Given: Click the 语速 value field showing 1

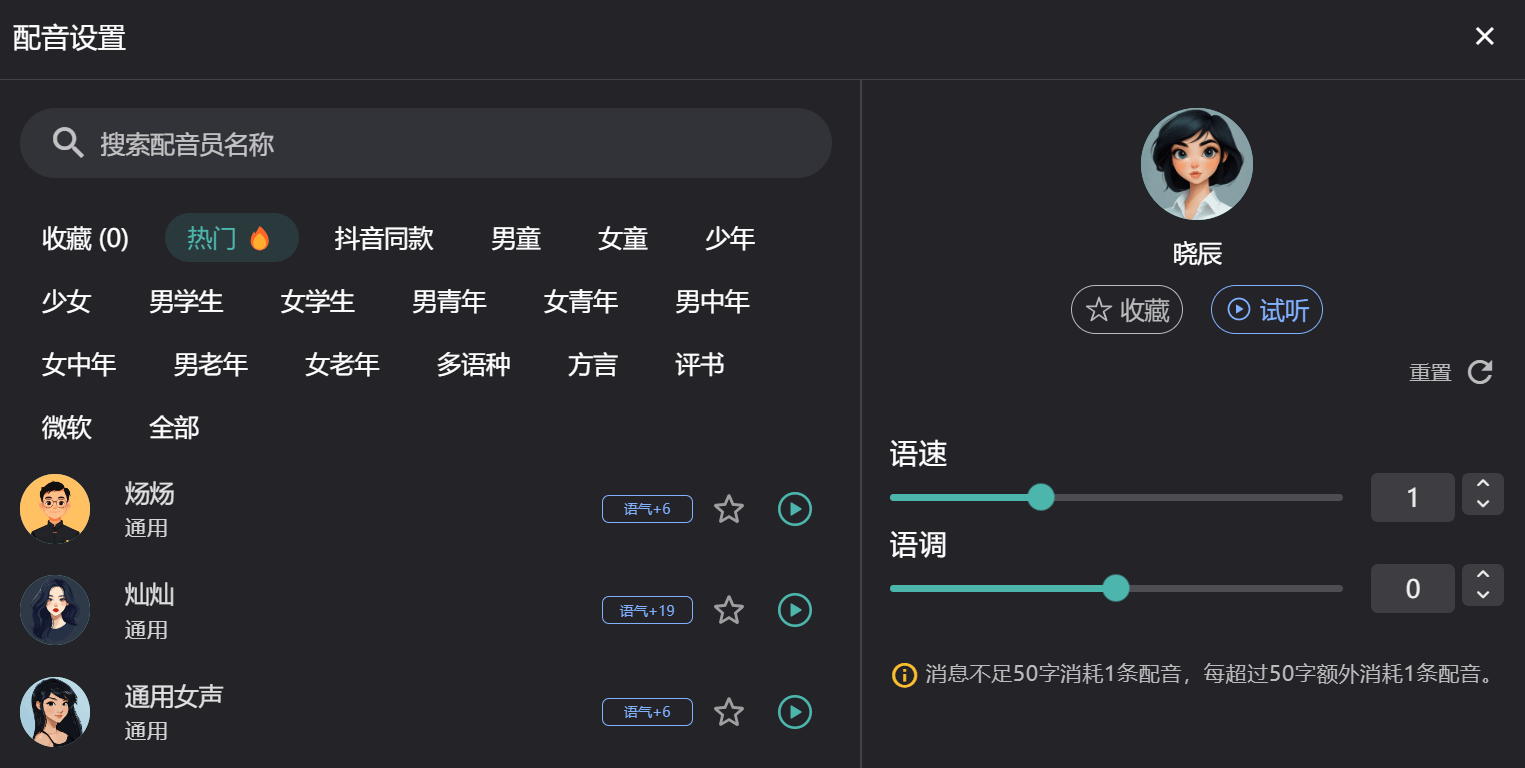Looking at the screenshot, I should click(x=1412, y=497).
